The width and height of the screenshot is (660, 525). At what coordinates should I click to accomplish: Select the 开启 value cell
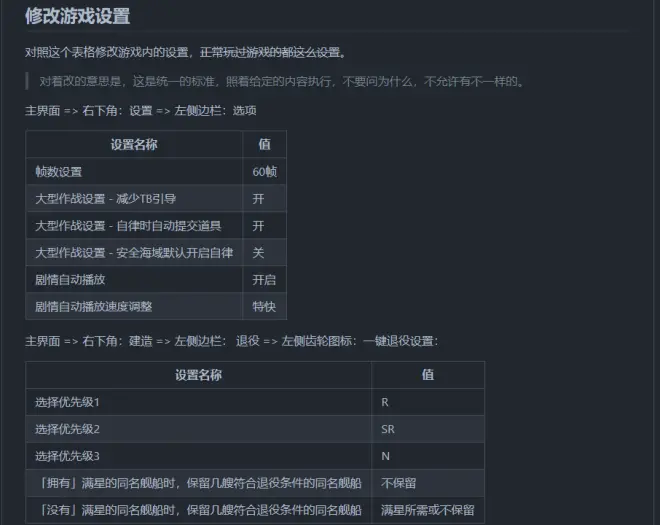[x=264, y=280]
